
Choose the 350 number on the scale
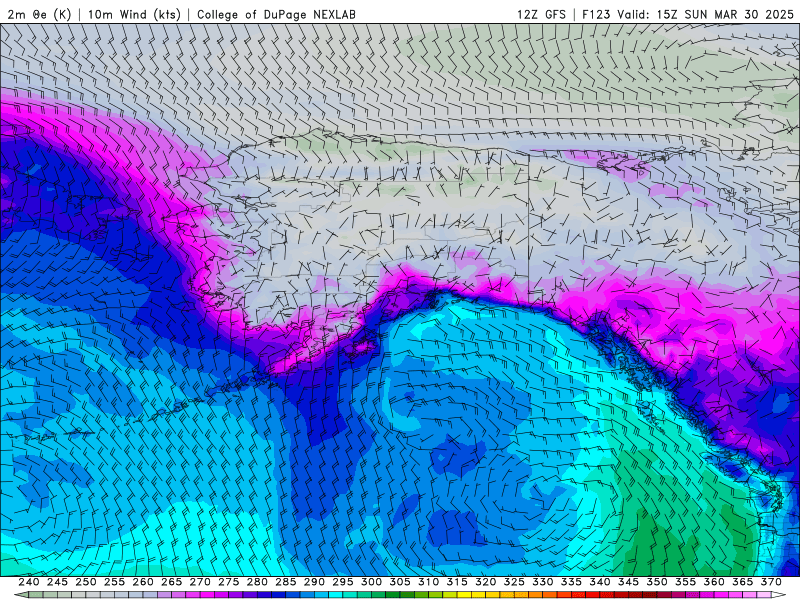tap(657, 582)
